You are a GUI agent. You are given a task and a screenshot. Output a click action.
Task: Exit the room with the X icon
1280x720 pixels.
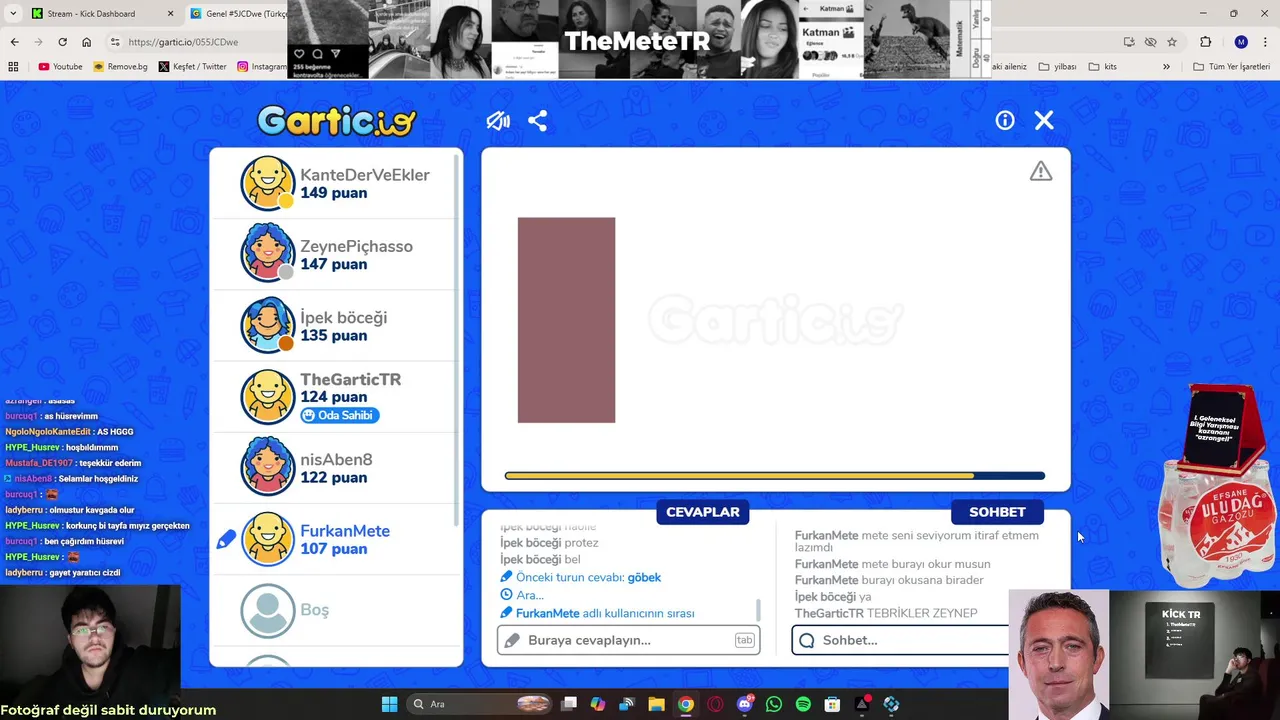pos(1044,121)
